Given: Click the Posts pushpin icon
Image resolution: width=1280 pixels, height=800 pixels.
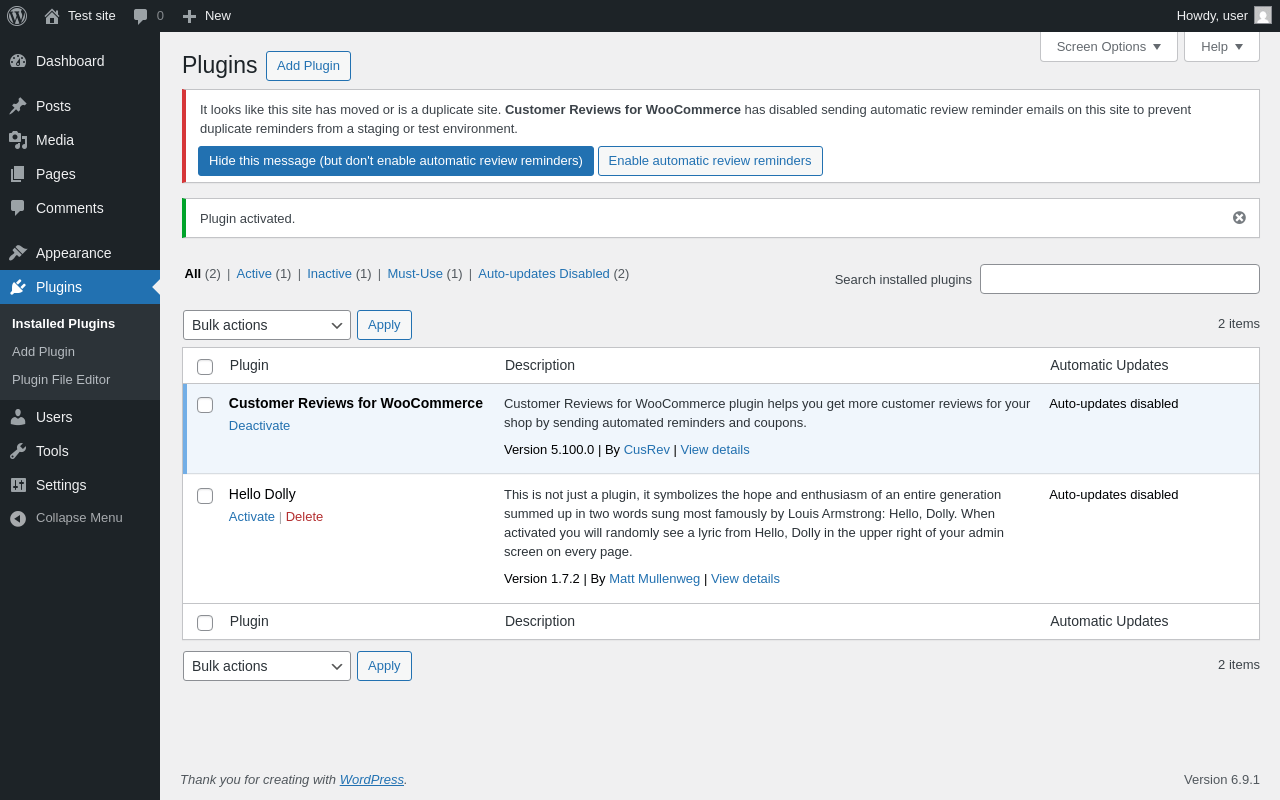Looking at the screenshot, I should [x=18, y=106].
